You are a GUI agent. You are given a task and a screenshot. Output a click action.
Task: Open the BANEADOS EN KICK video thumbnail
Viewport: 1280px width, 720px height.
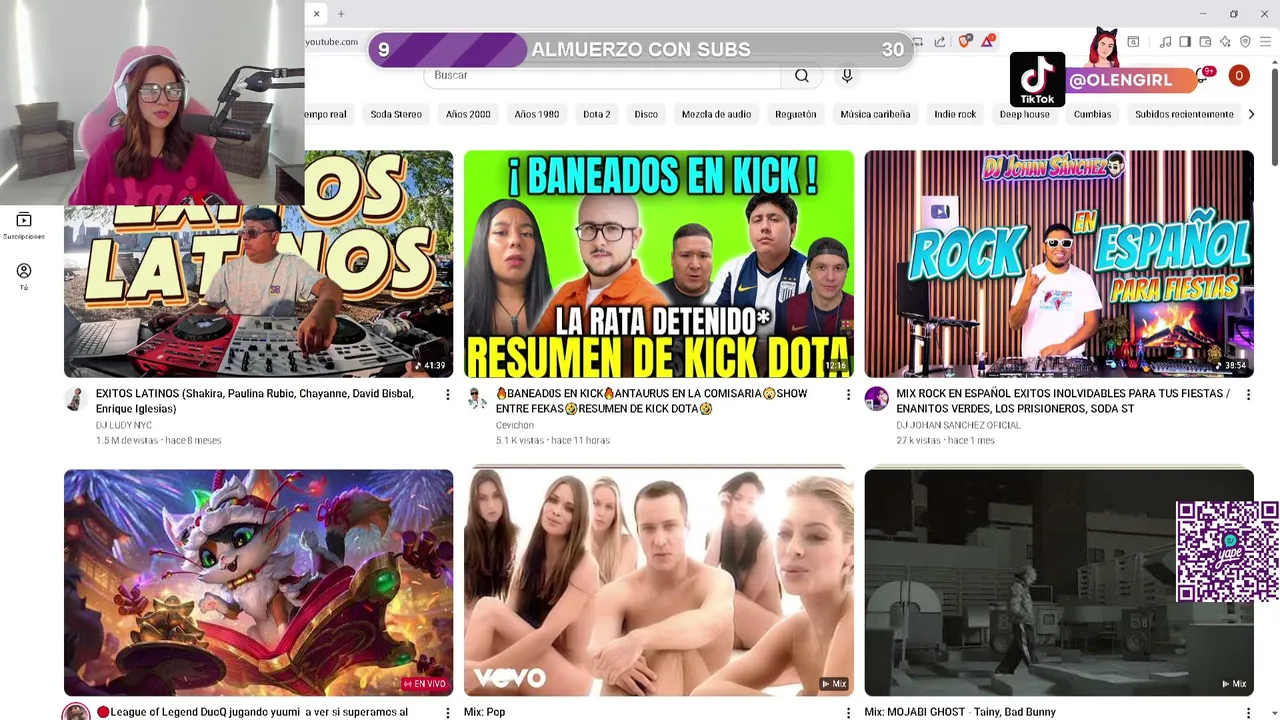[x=659, y=264]
